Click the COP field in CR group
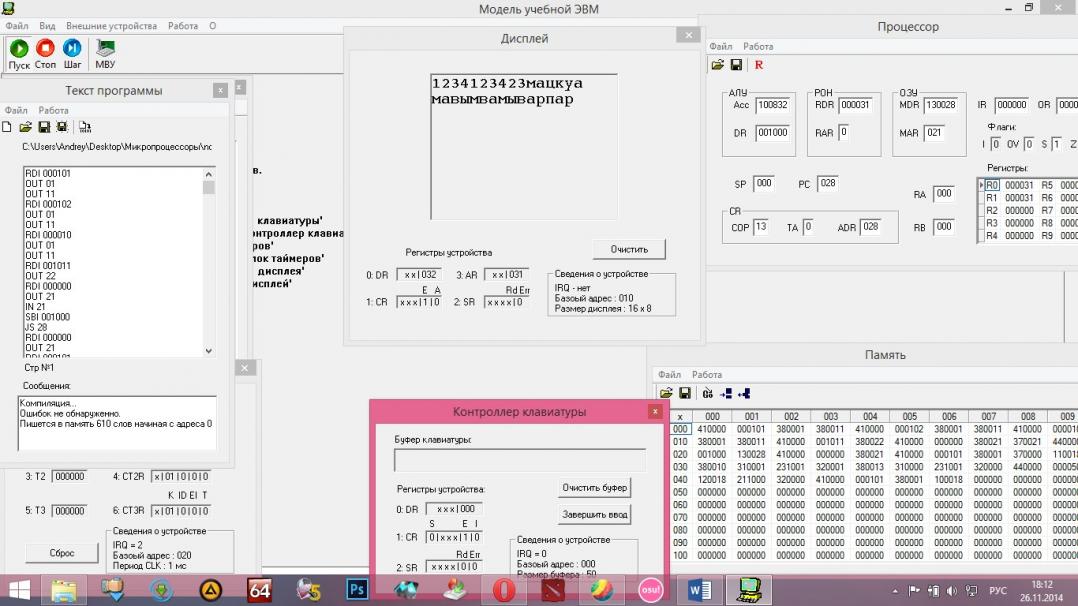1078x606 pixels. tap(760, 227)
